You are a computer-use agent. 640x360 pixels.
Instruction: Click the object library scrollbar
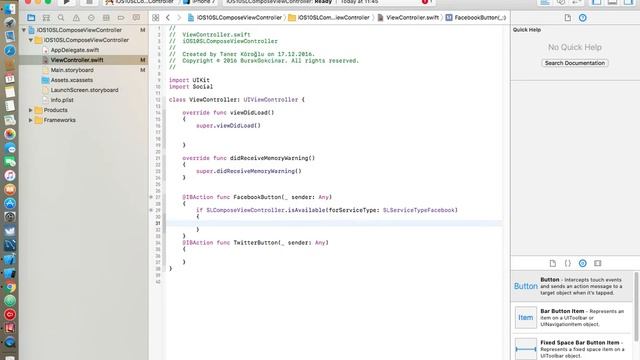(636, 306)
